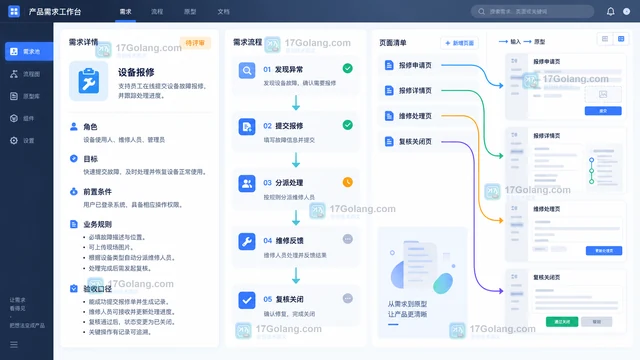The width and height of the screenshot is (640, 360).
Task: Open the 报修详情页 prototype thumbnail
Action: tap(565, 160)
